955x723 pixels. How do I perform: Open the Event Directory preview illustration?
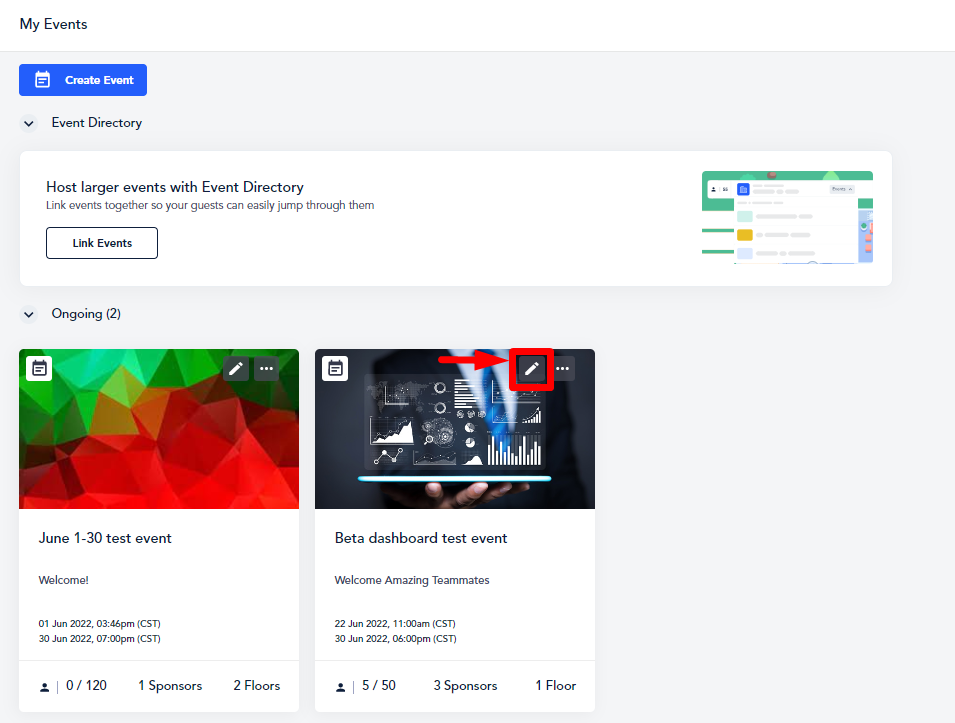(787, 217)
